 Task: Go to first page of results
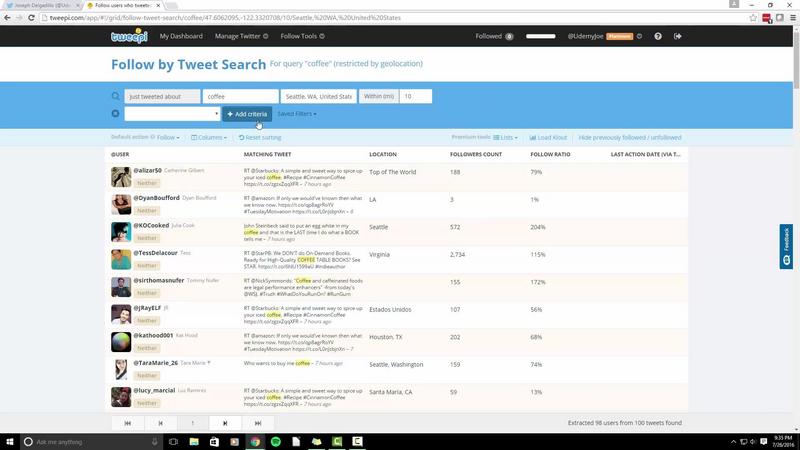128,423
